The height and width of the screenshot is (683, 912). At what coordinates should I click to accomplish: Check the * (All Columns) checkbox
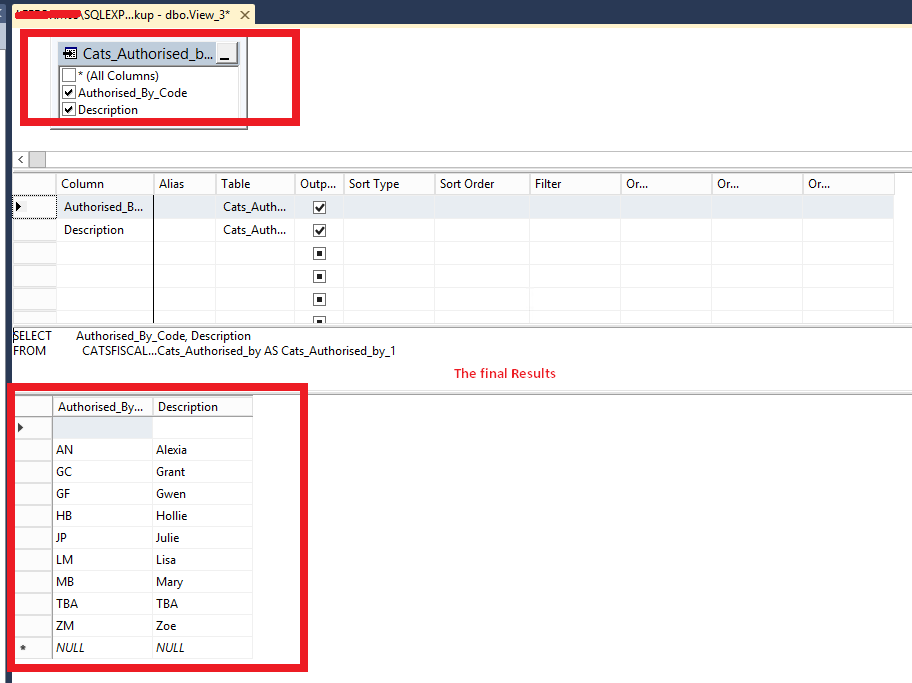(x=69, y=76)
